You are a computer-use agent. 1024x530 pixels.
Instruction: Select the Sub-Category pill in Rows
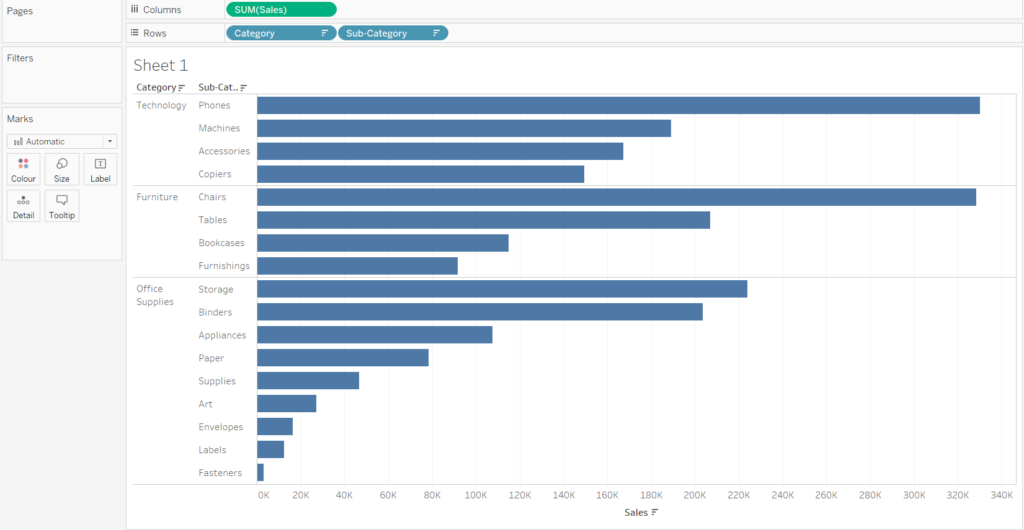point(393,33)
